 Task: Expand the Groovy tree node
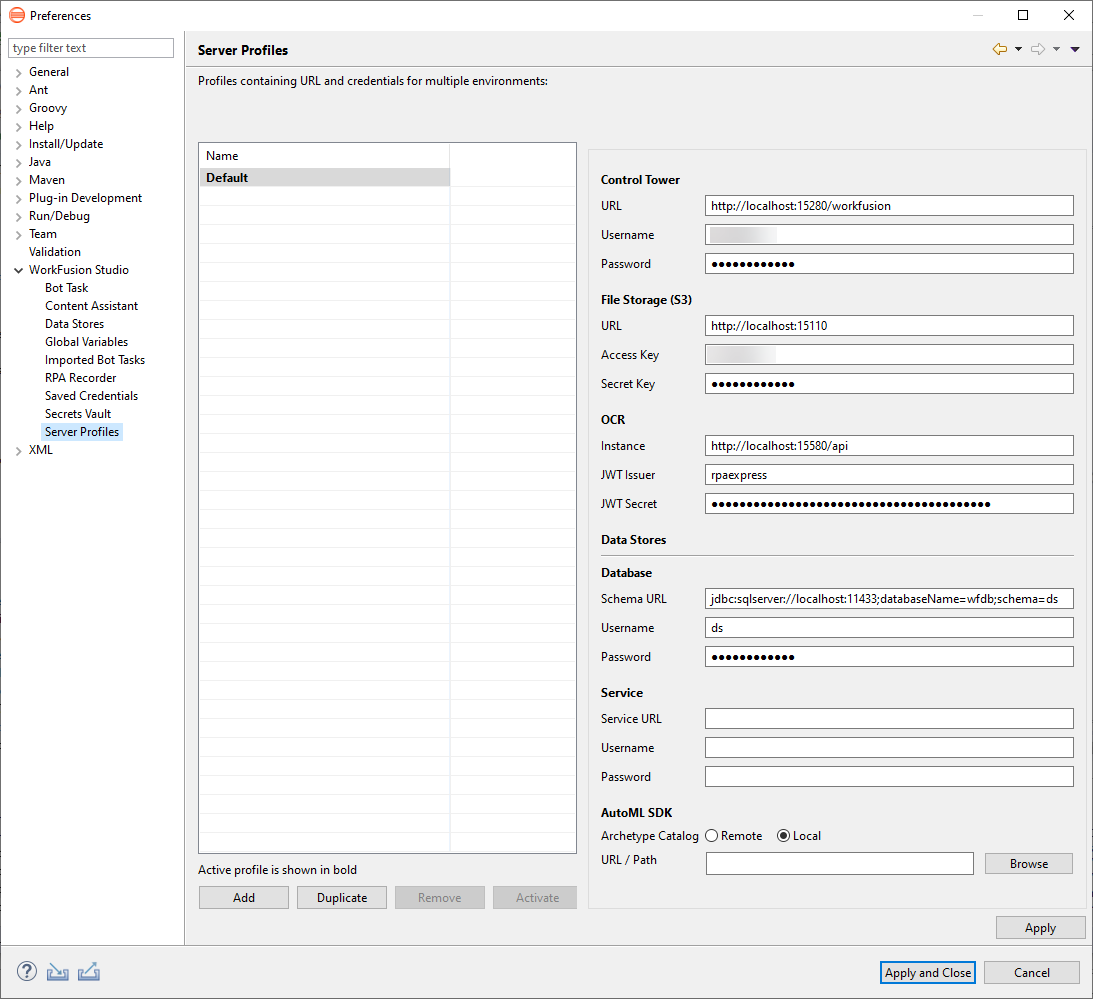click(x=19, y=108)
